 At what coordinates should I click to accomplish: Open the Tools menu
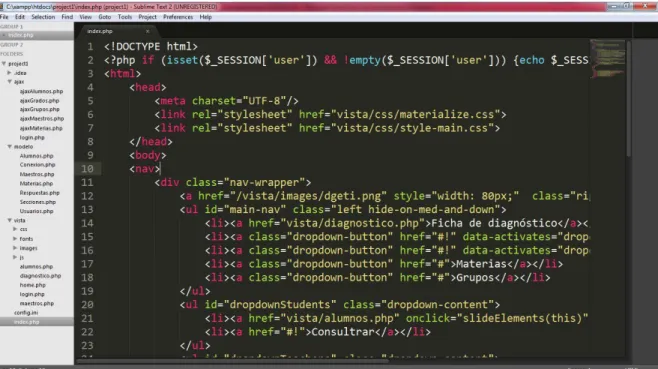(x=125, y=17)
